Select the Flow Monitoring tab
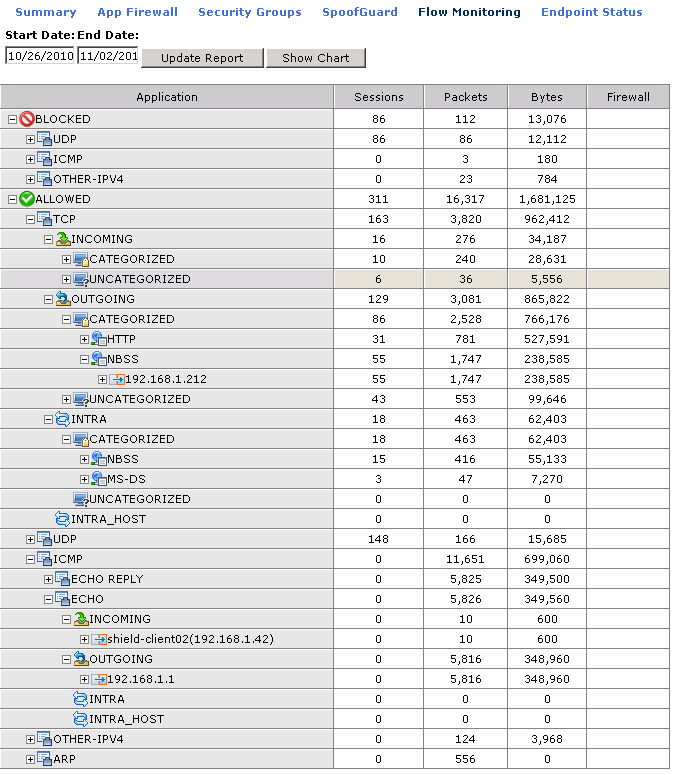 (x=469, y=12)
